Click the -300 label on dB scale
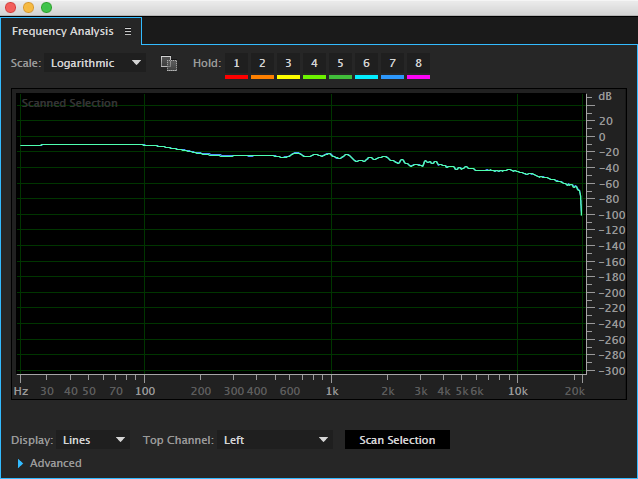638x479 pixels. click(612, 371)
